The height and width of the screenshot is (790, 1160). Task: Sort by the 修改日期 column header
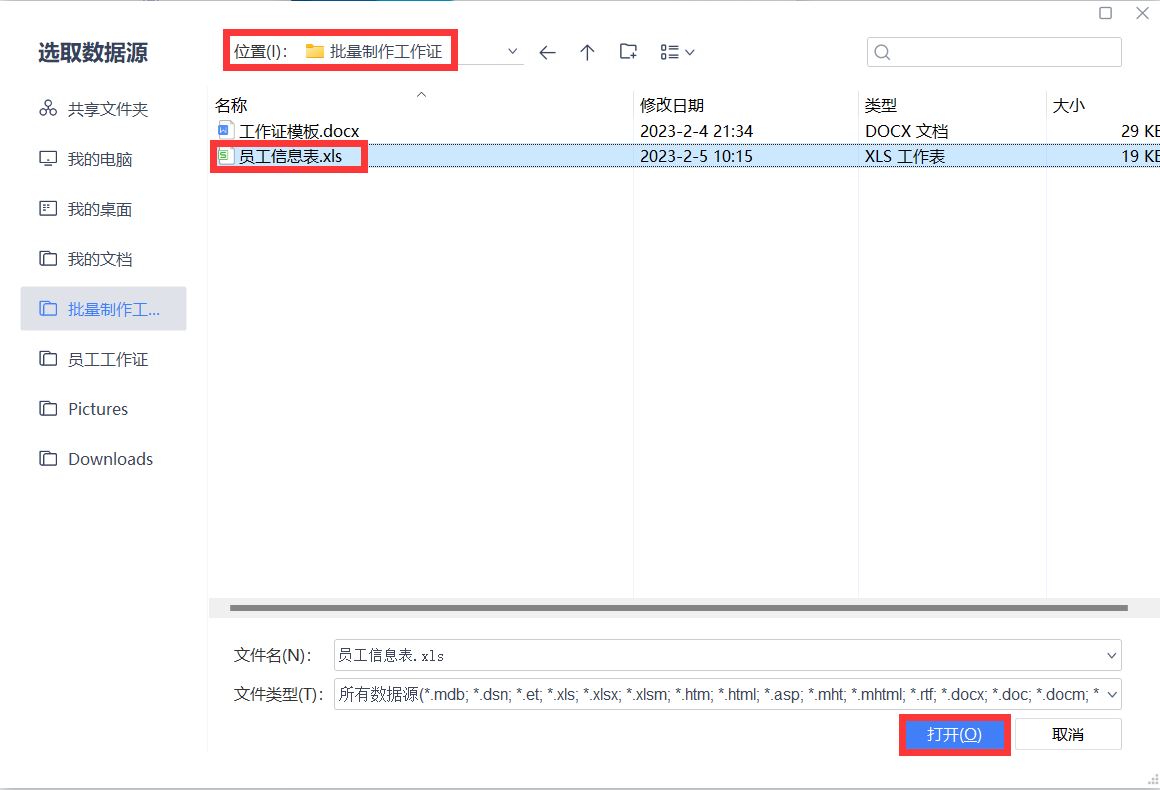(x=672, y=105)
